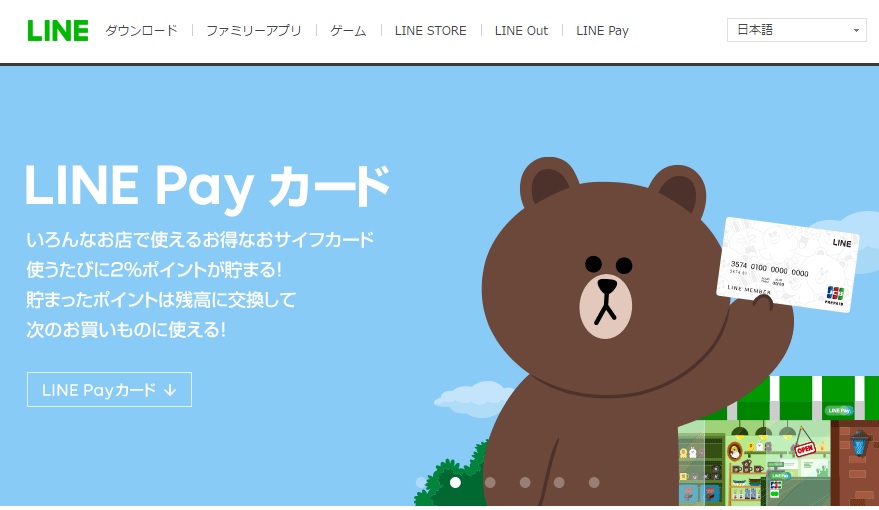Click the language selector's dropdown arrow
879x510 pixels.
856,30
